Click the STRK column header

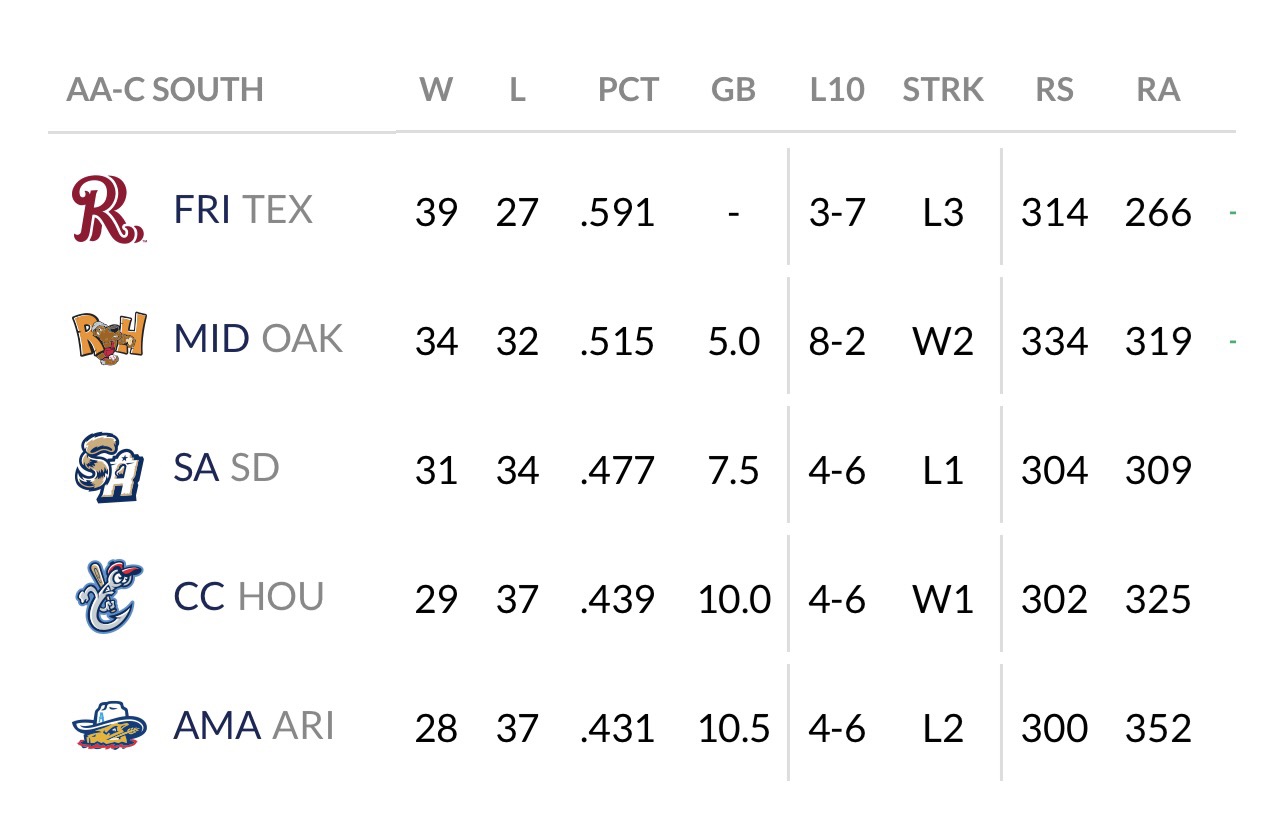pos(943,90)
